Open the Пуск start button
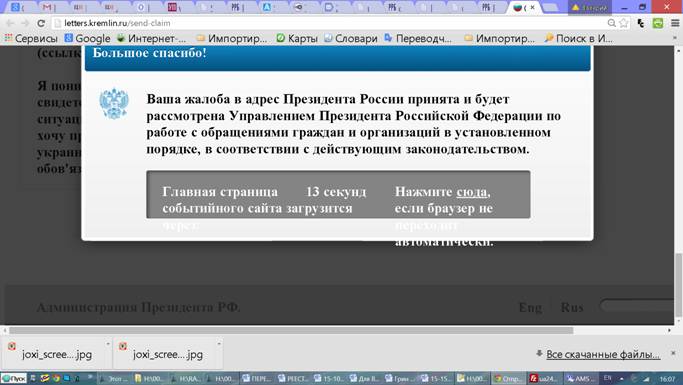The image size is (683, 385). tap(14, 378)
